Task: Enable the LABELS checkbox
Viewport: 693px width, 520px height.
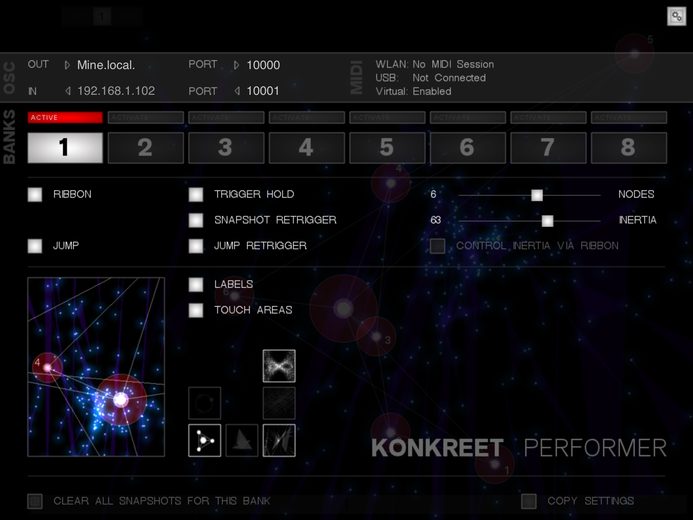Action: [196, 285]
